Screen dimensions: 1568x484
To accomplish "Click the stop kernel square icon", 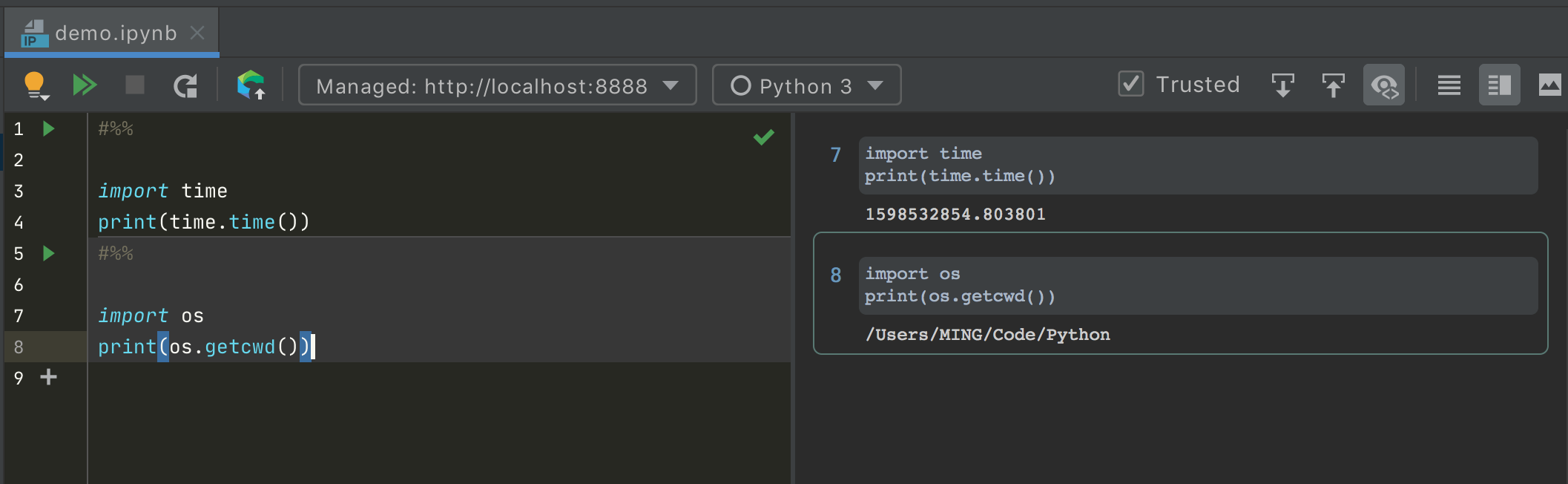I will 134,85.
